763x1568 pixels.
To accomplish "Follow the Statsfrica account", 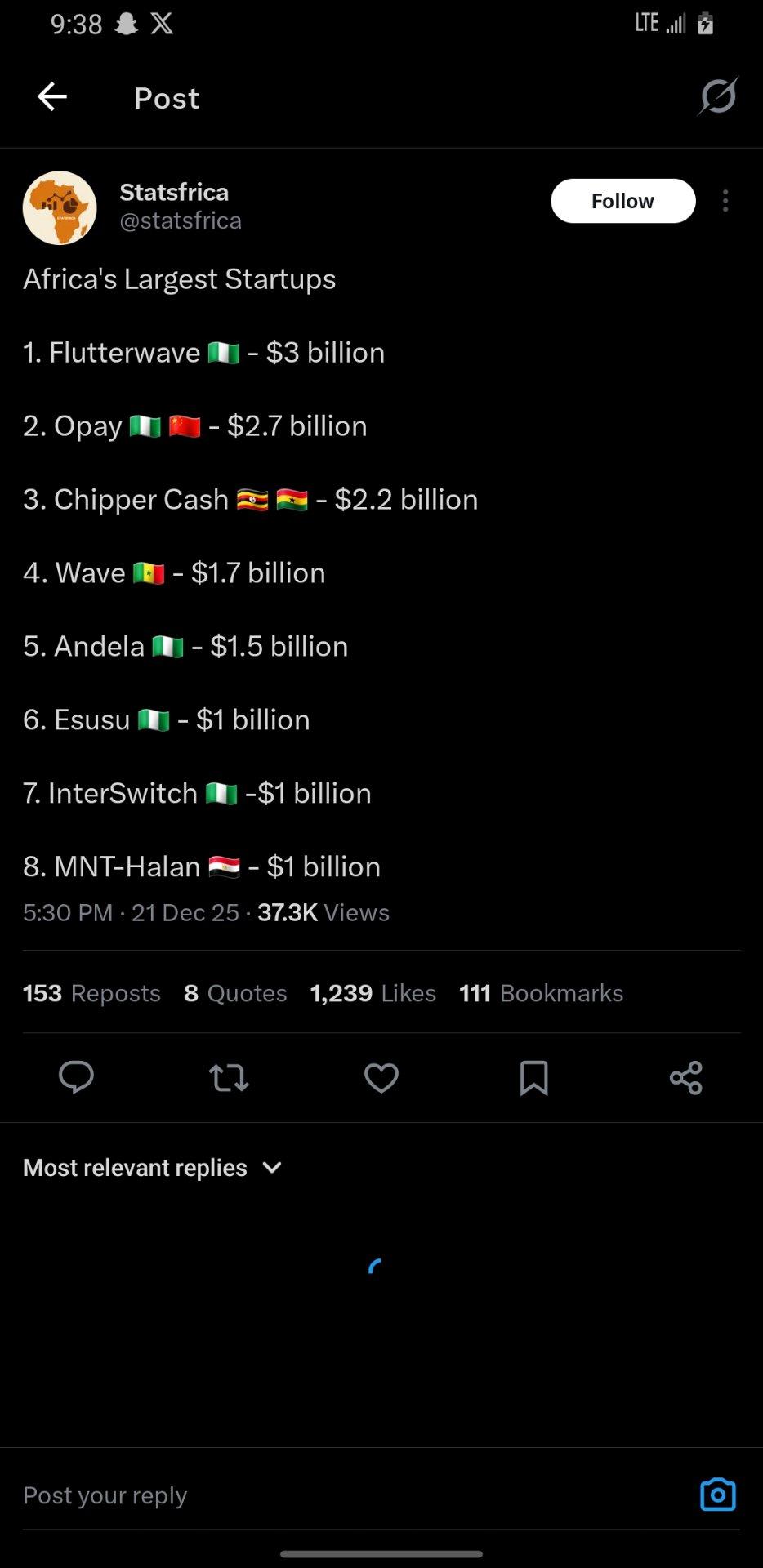I will (x=622, y=201).
